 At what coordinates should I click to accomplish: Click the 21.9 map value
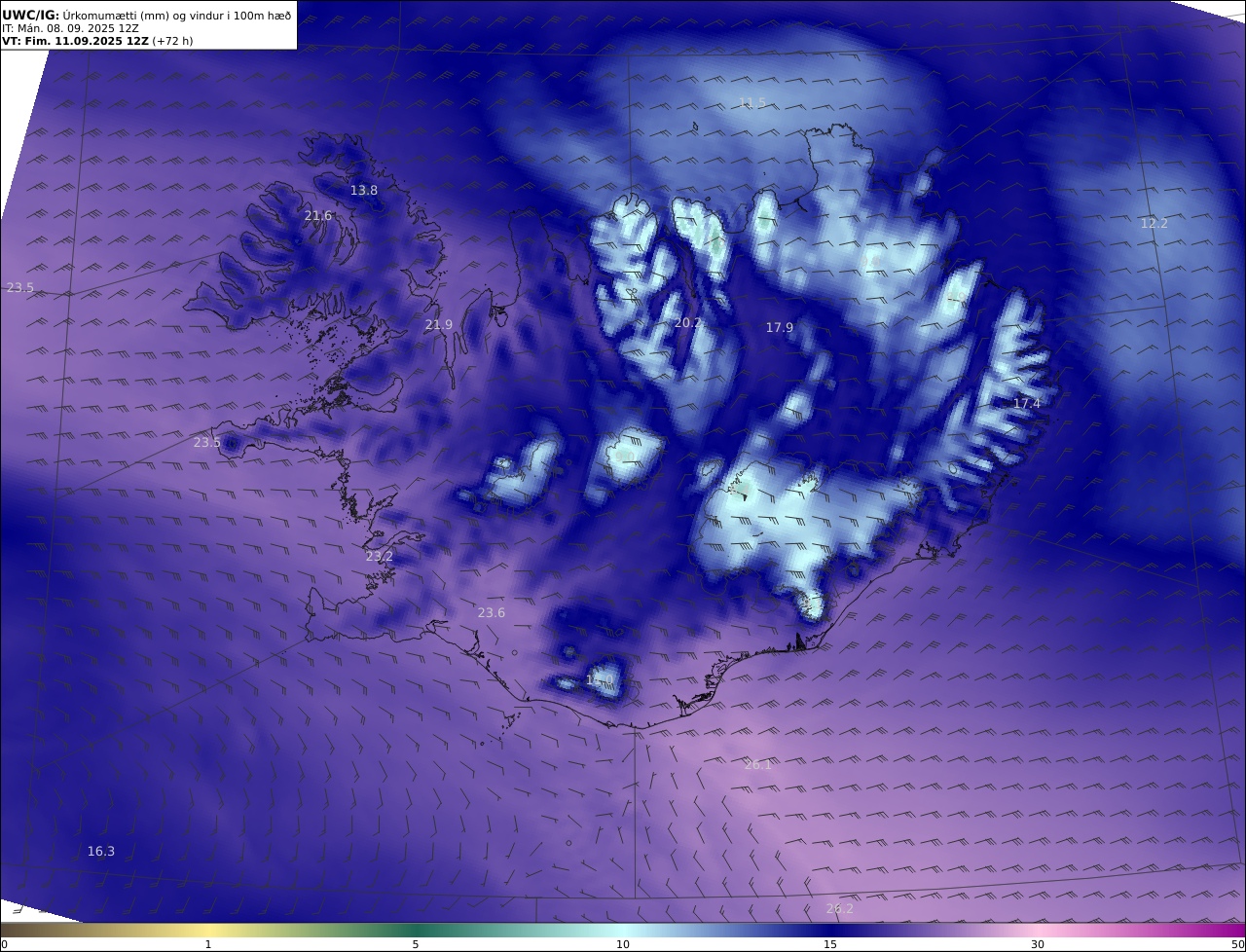[439, 324]
